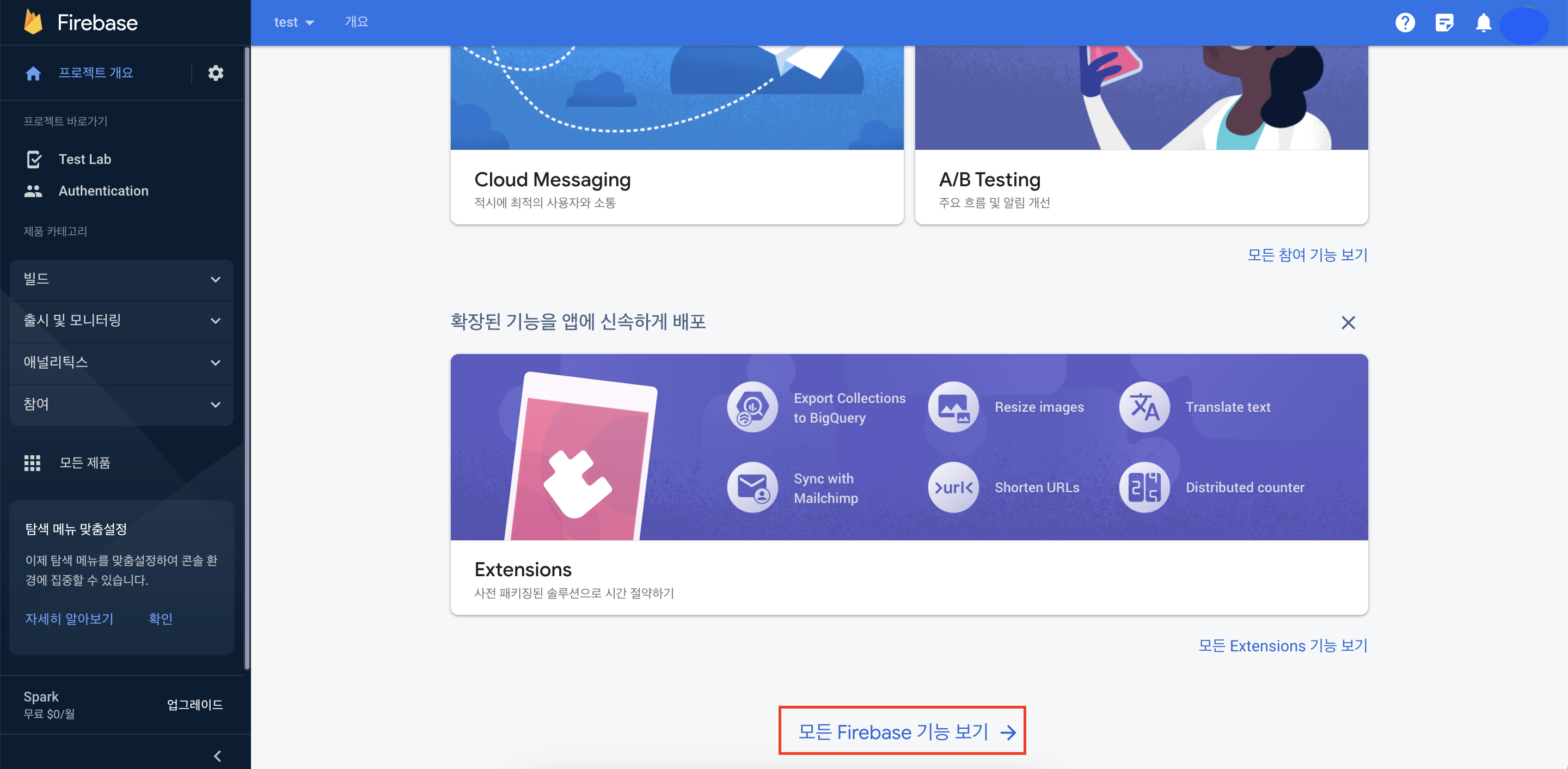Open the A/B Testing card
This screenshot has width=1568, height=769.
coord(1141,135)
